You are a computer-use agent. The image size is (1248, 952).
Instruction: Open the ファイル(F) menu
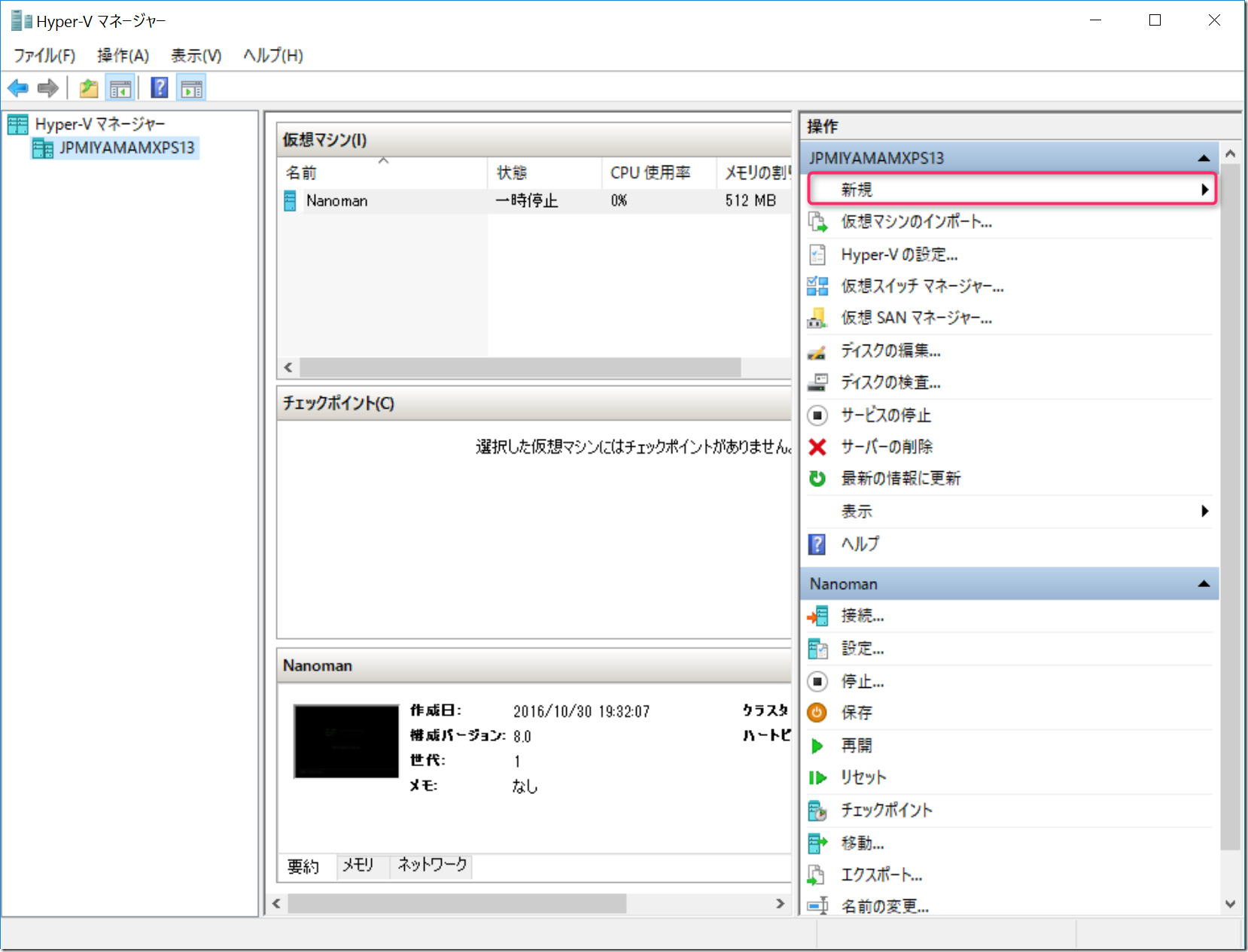pyautogui.click(x=44, y=56)
